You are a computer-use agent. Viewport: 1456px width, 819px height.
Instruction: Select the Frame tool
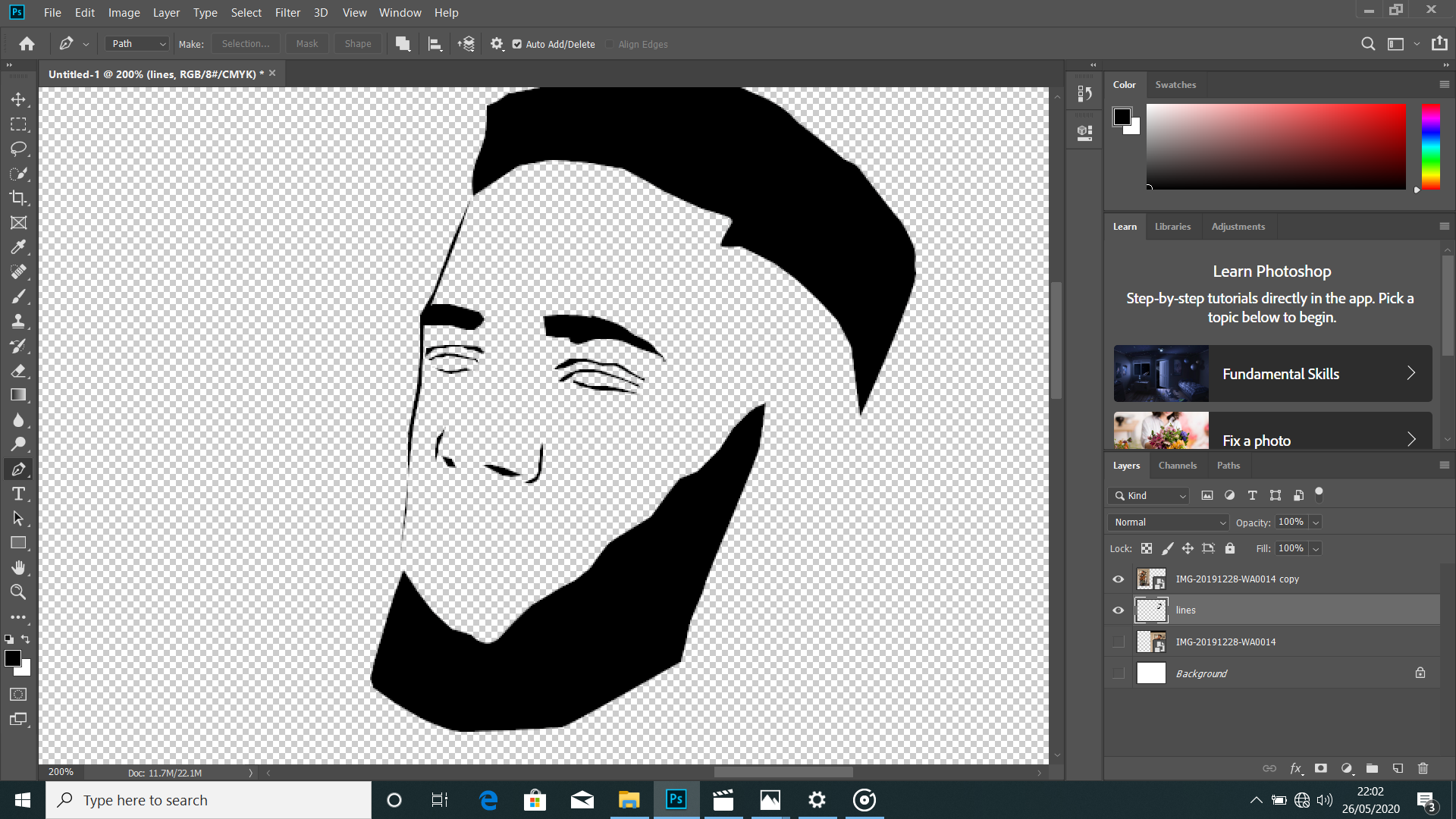coord(18,222)
